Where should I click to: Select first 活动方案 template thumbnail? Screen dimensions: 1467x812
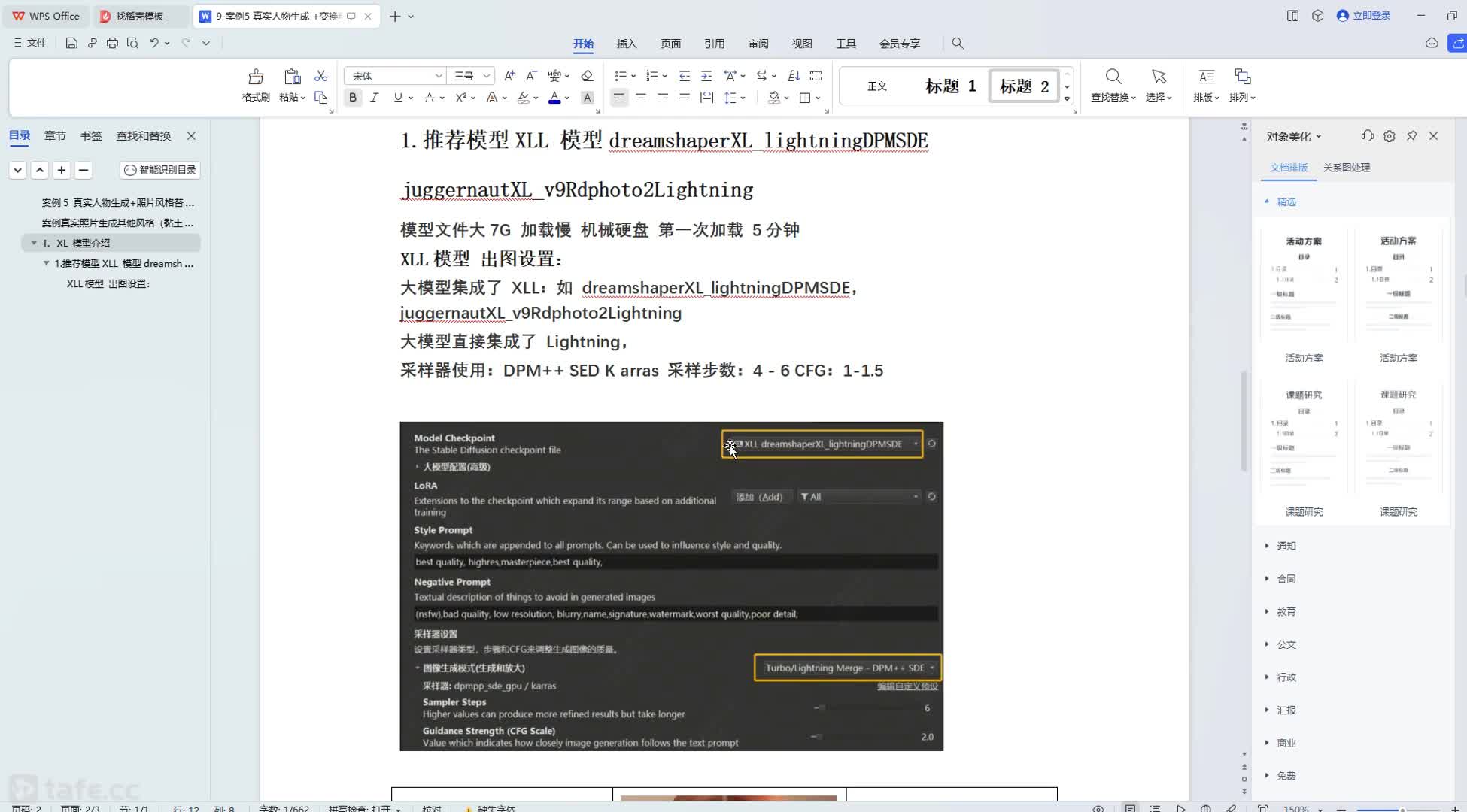(x=1304, y=286)
